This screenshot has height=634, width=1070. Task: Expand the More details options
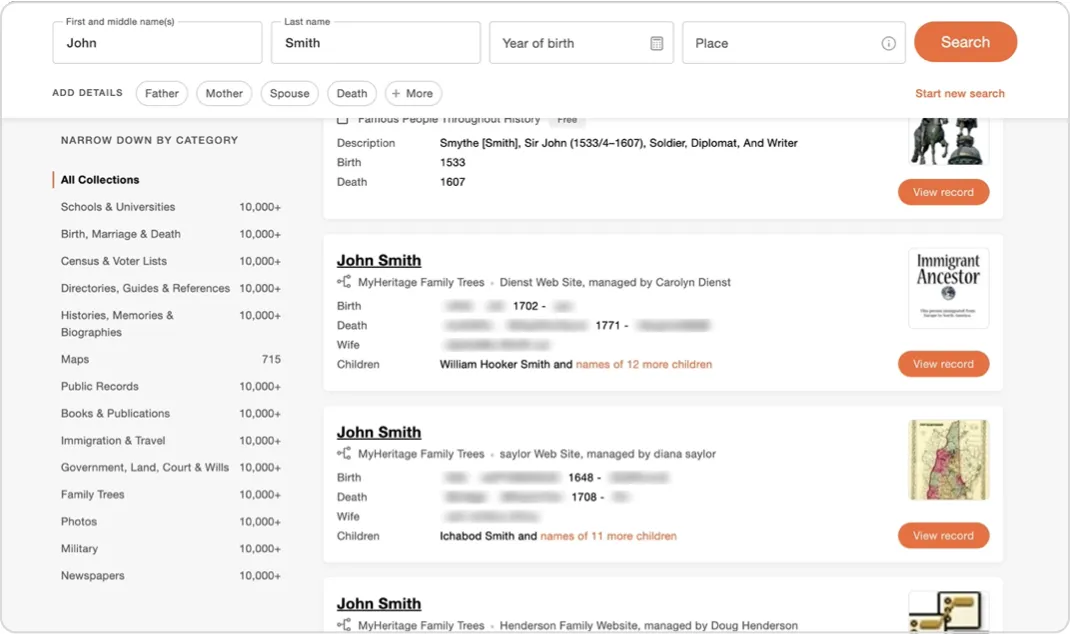pyautogui.click(x=413, y=93)
